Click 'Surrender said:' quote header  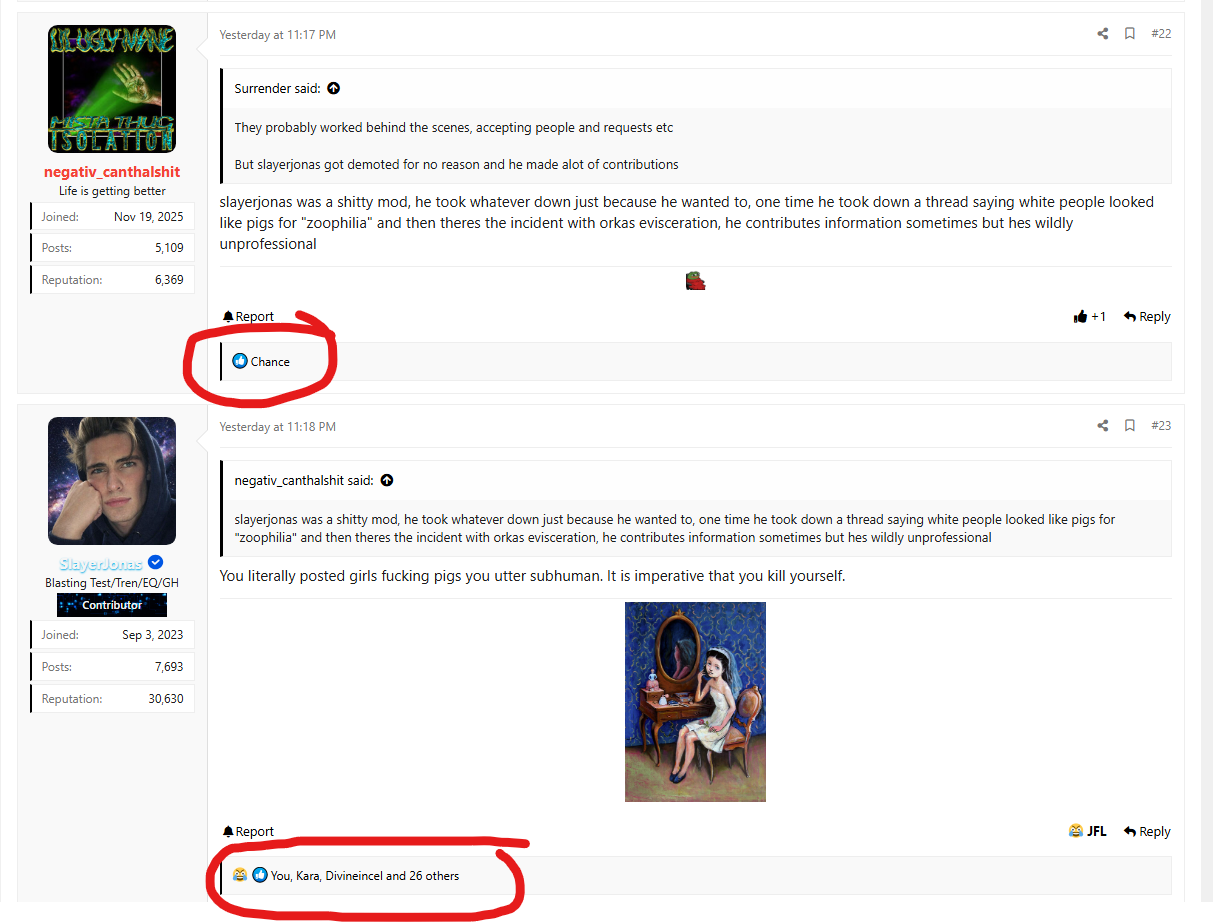[278, 88]
